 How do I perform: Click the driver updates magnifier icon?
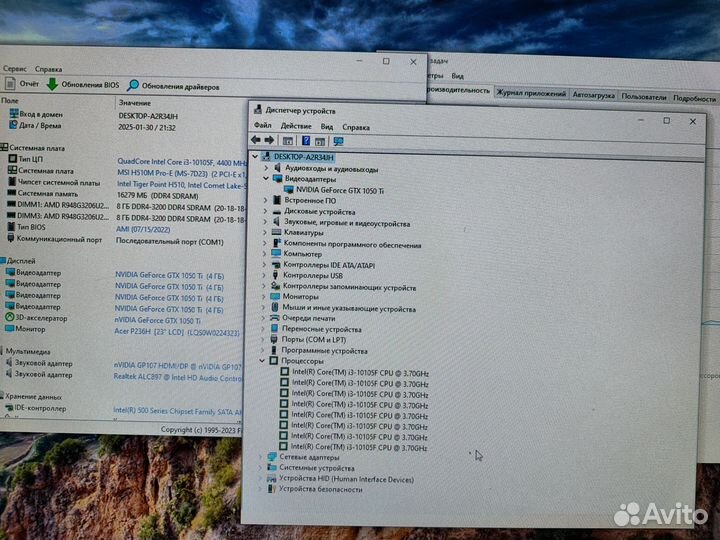(x=133, y=86)
